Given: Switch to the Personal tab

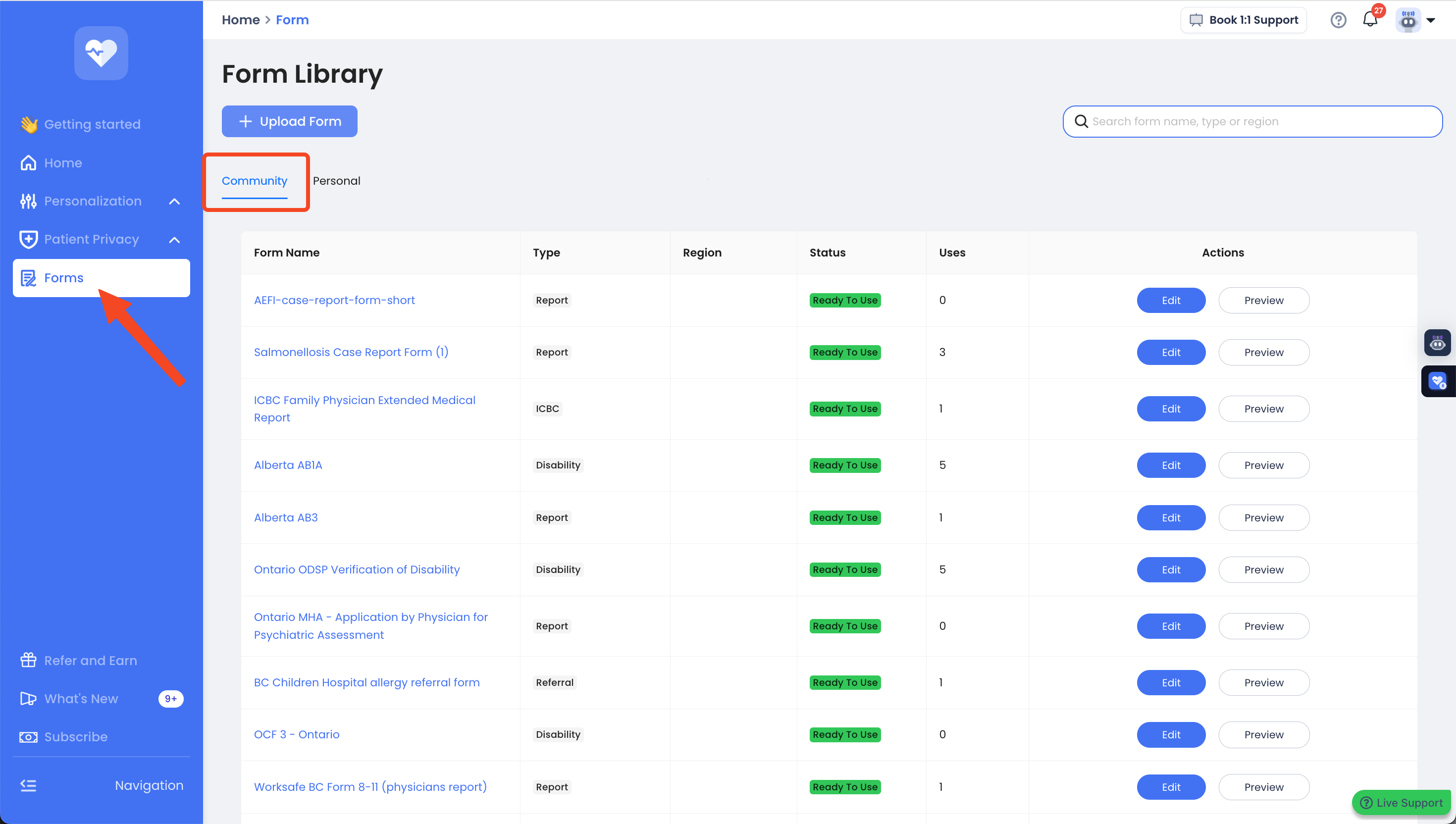Looking at the screenshot, I should (x=336, y=181).
